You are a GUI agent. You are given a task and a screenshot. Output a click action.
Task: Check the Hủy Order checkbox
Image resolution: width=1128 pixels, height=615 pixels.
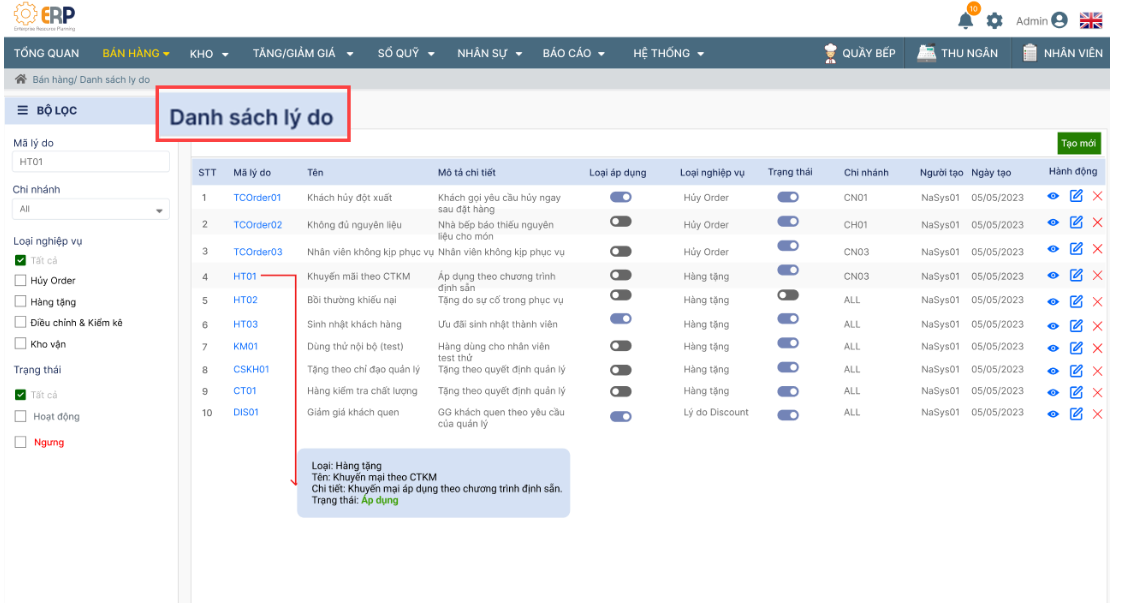coord(20,281)
